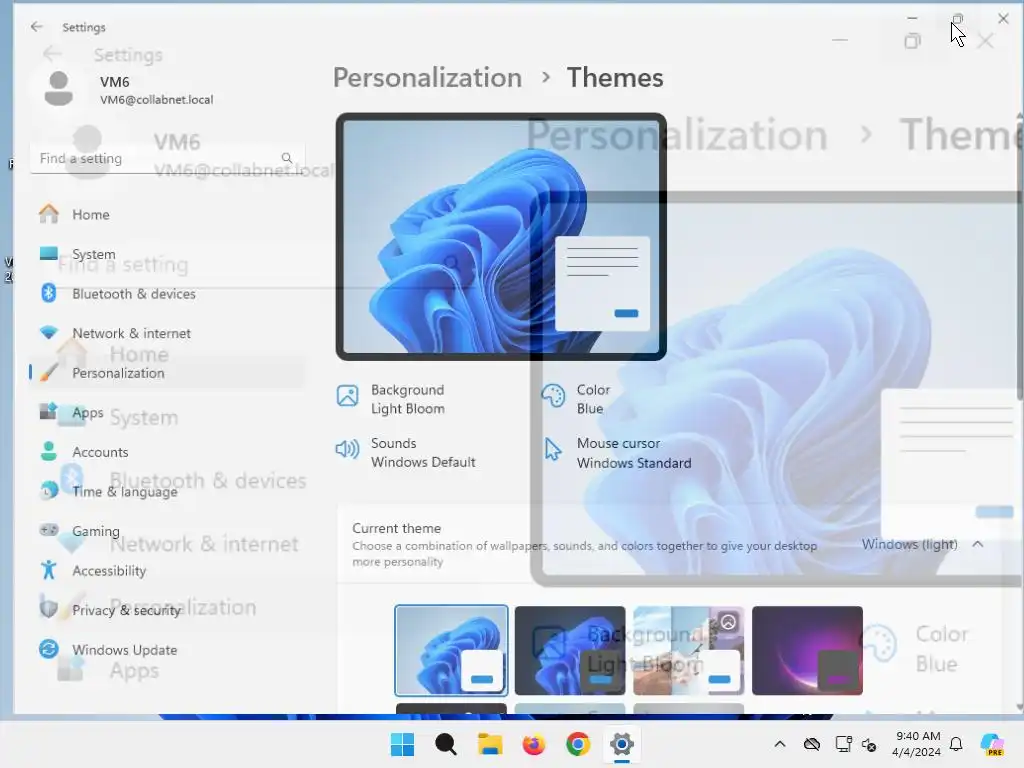Show hidden system tray icons
This screenshot has height=768, width=1024.
pos(780,744)
